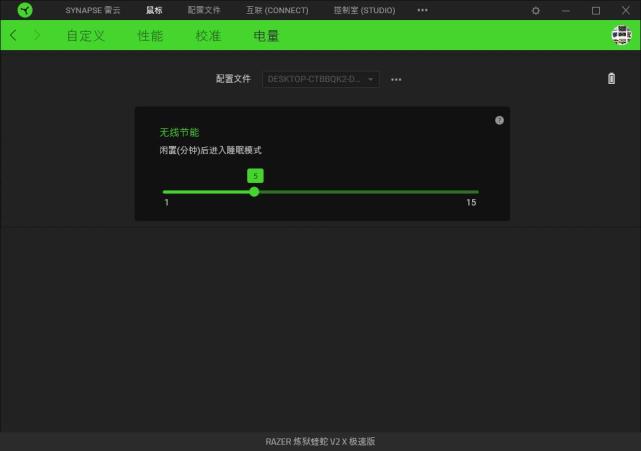This screenshot has width=641, height=451.
Task: Click the 闲置(分钟)后进入睡眠模式 label
Action: 210,150
